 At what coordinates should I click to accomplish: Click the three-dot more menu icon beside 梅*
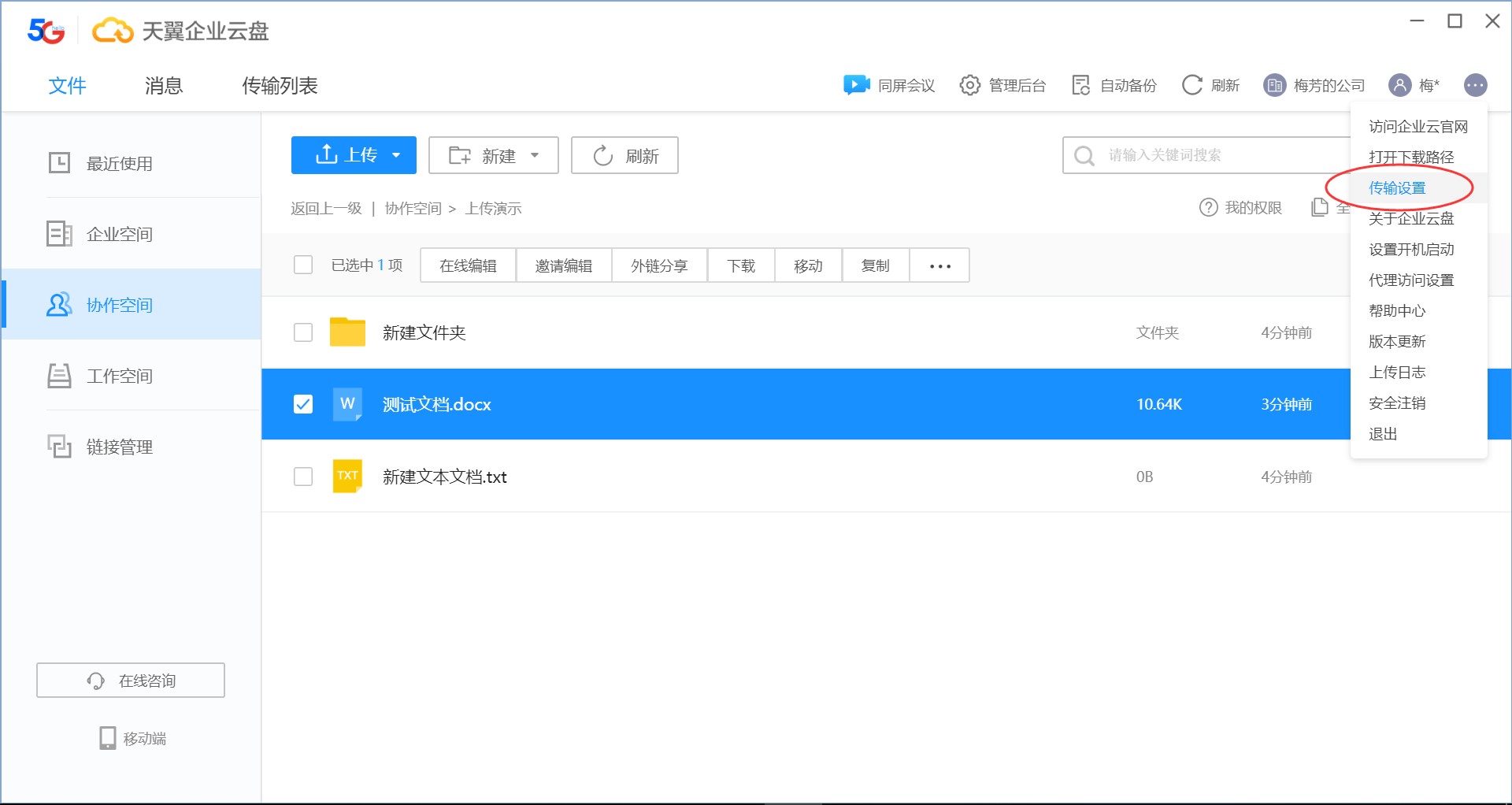1475,85
